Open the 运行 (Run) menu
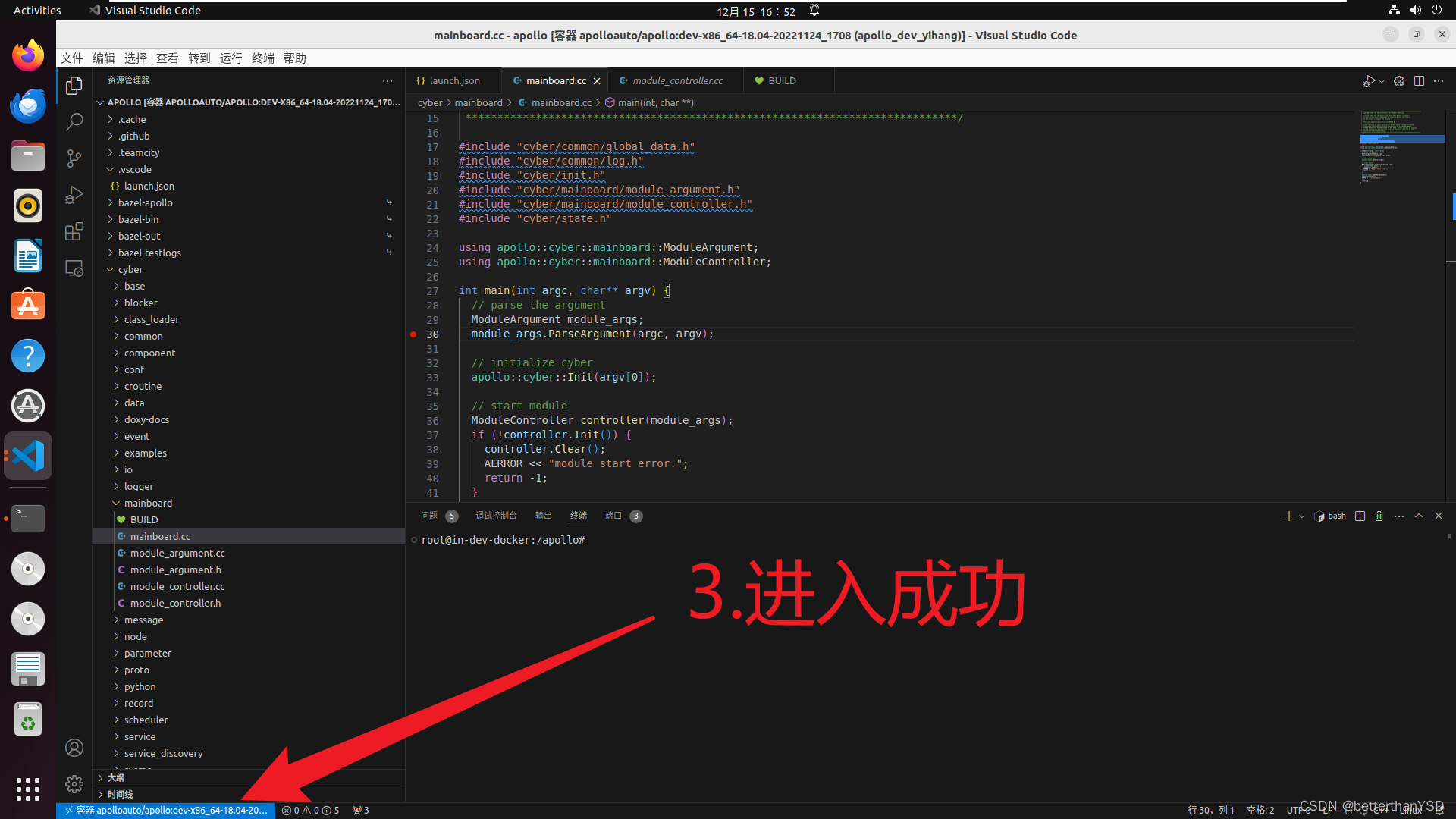This screenshot has height=819, width=1456. (x=231, y=58)
